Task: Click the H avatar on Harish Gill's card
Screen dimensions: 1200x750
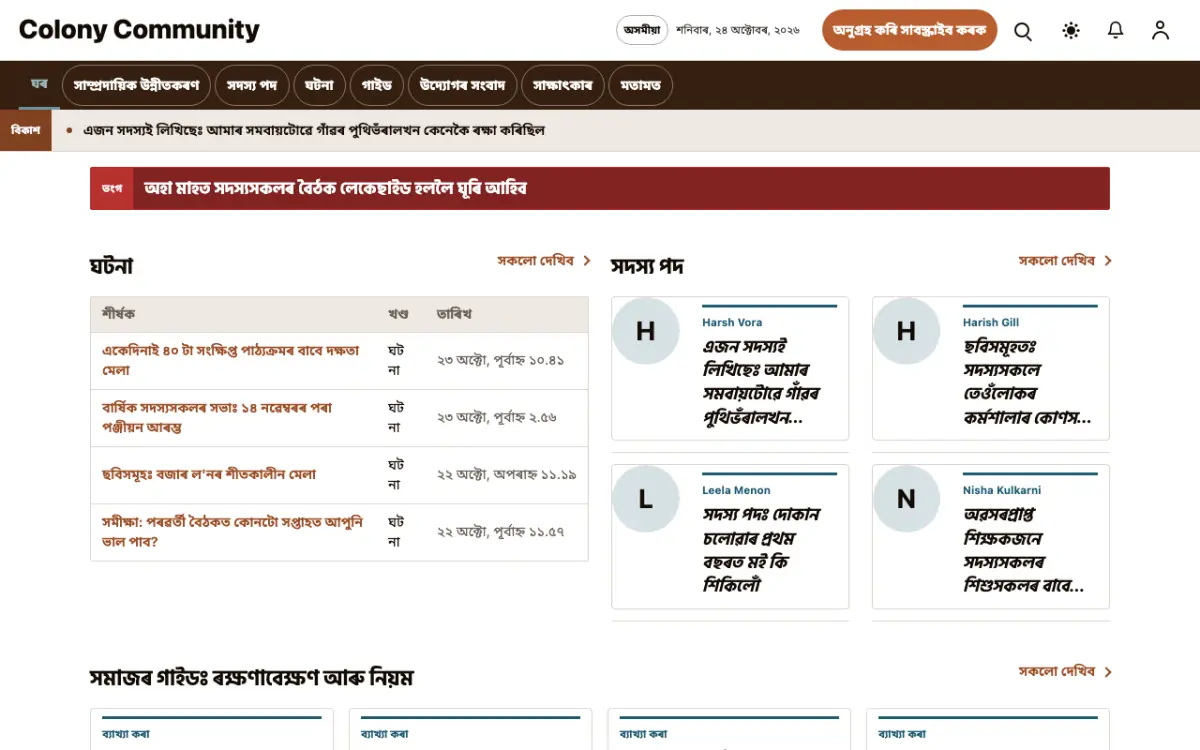Action: click(x=906, y=331)
